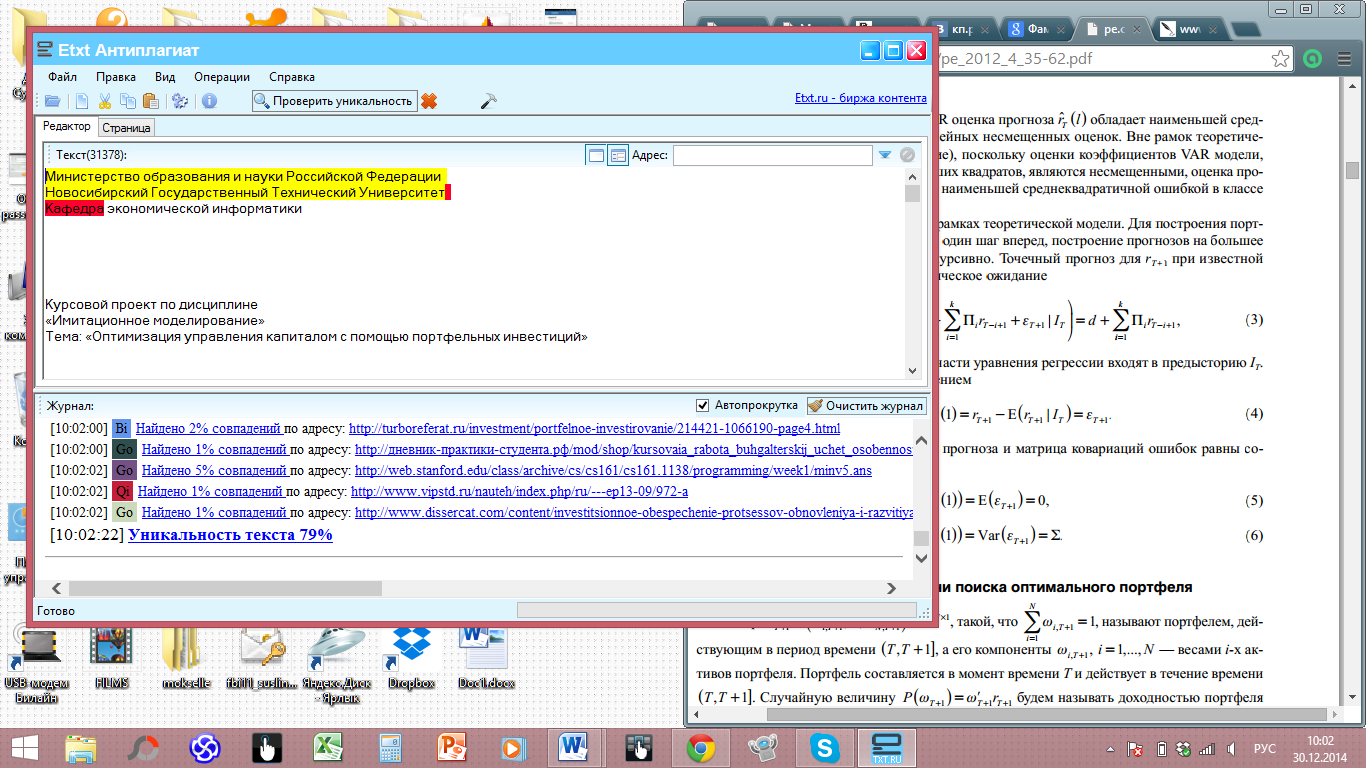The image size is (1366, 768).
Task: Click the New document icon in Etxt toolbar
Action: pos(82,101)
